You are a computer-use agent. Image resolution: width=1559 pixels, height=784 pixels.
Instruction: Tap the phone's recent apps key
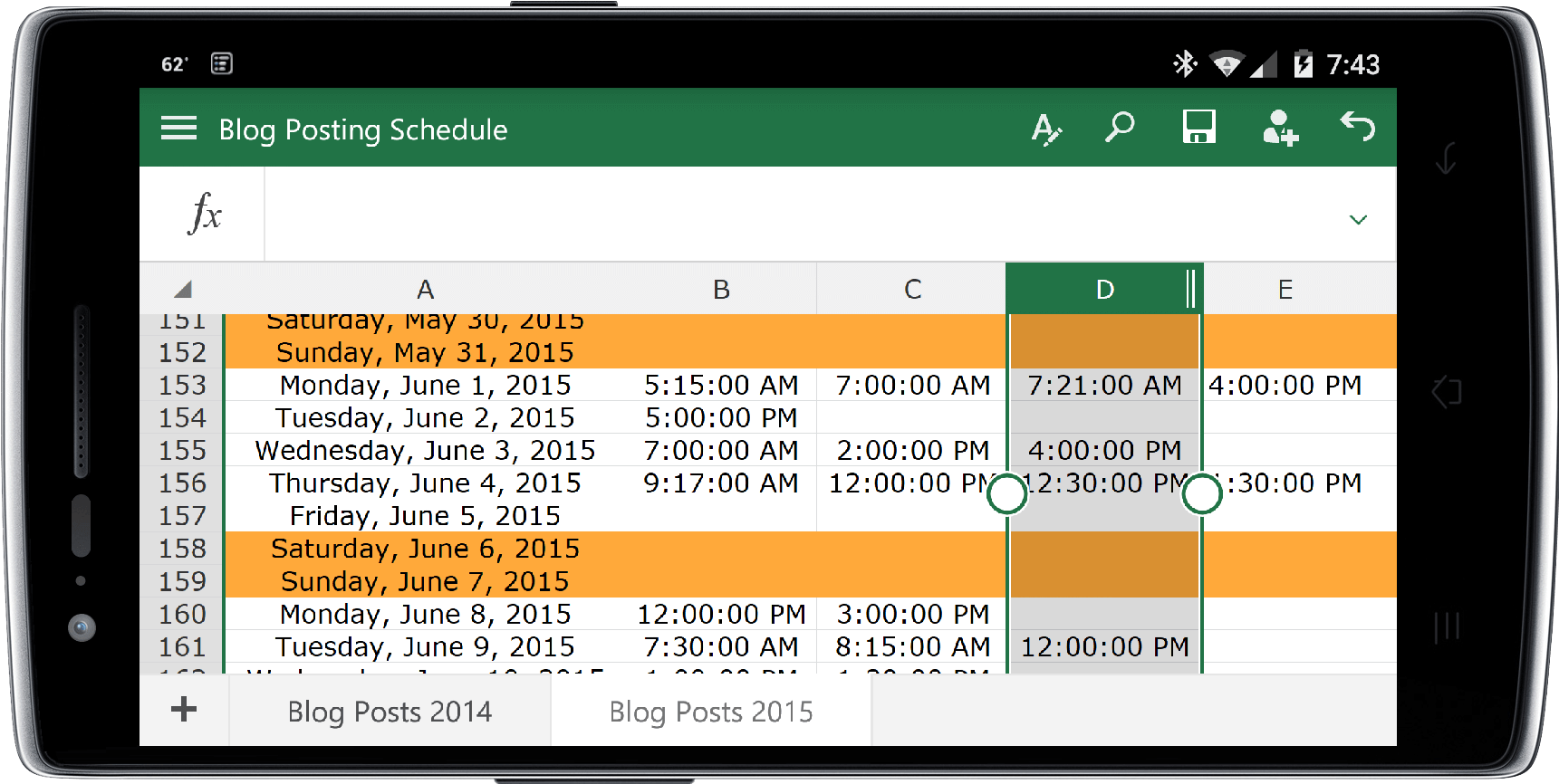click(1447, 626)
